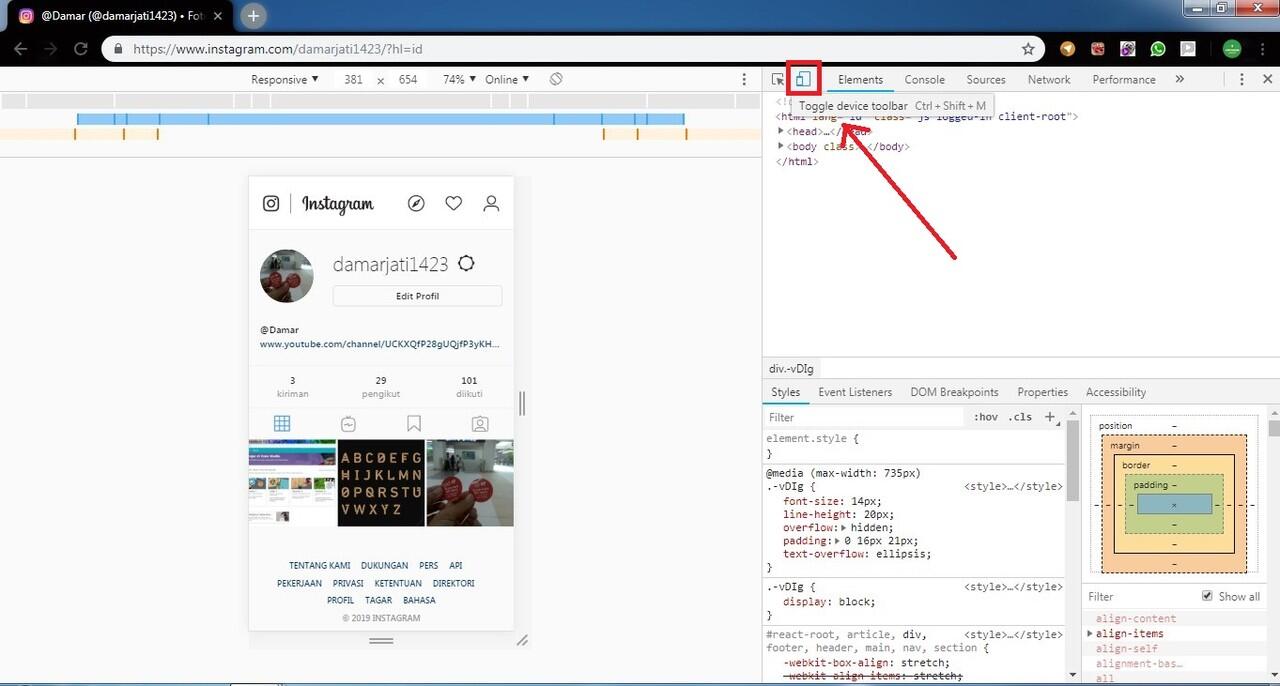Select the Accessibility pane tab
Viewport: 1280px width, 686px height.
click(1116, 392)
